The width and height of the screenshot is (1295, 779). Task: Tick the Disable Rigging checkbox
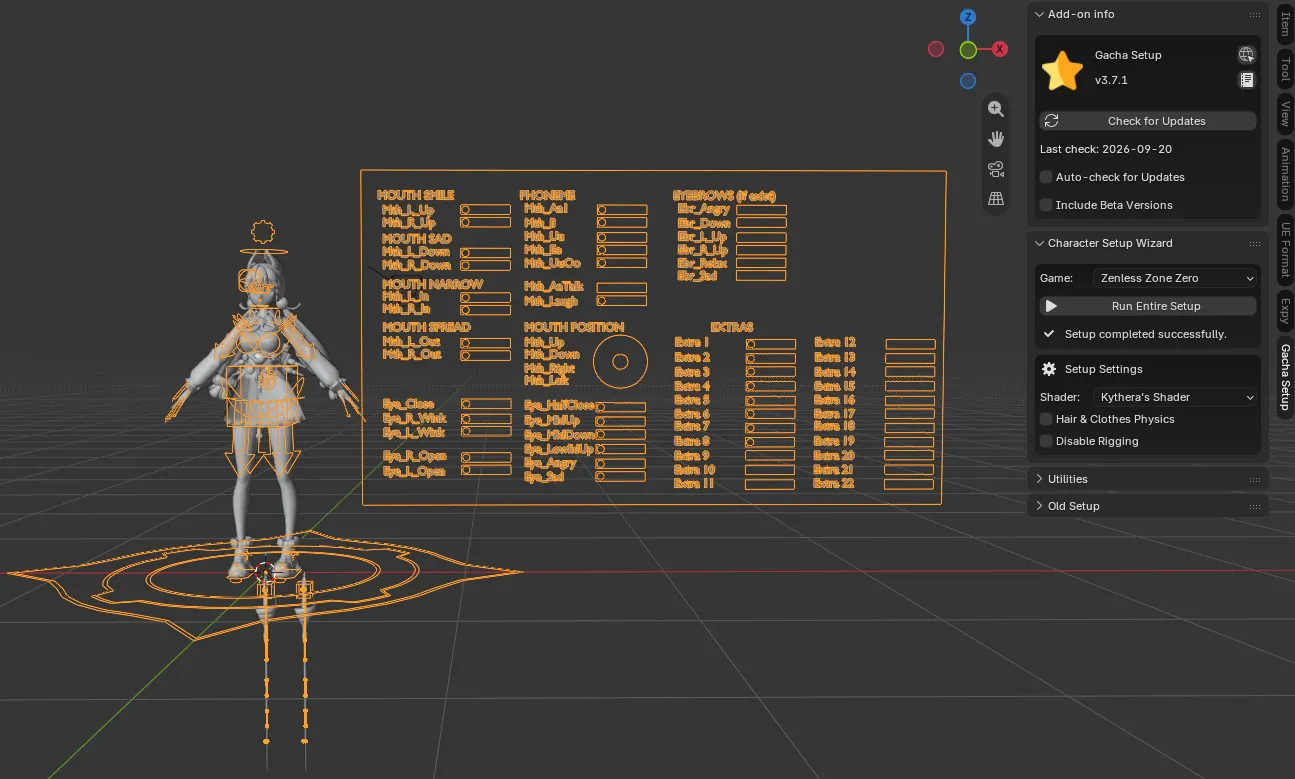click(x=1046, y=441)
